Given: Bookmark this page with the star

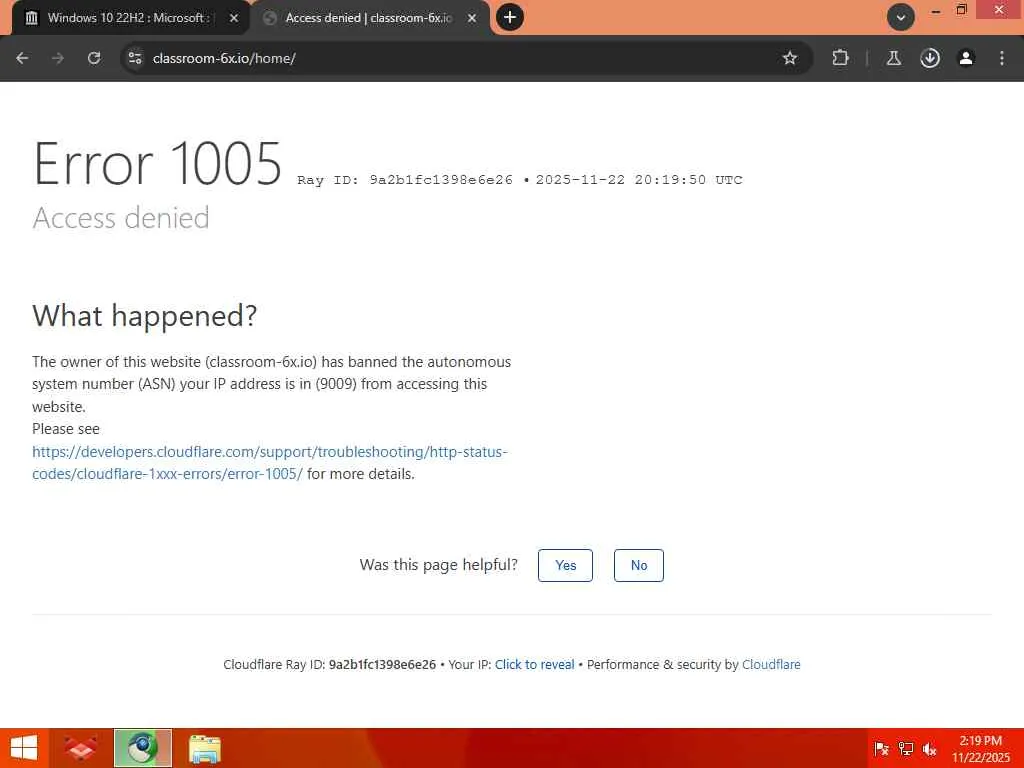Looking at the screenshot, I should [x=790, y=58].
